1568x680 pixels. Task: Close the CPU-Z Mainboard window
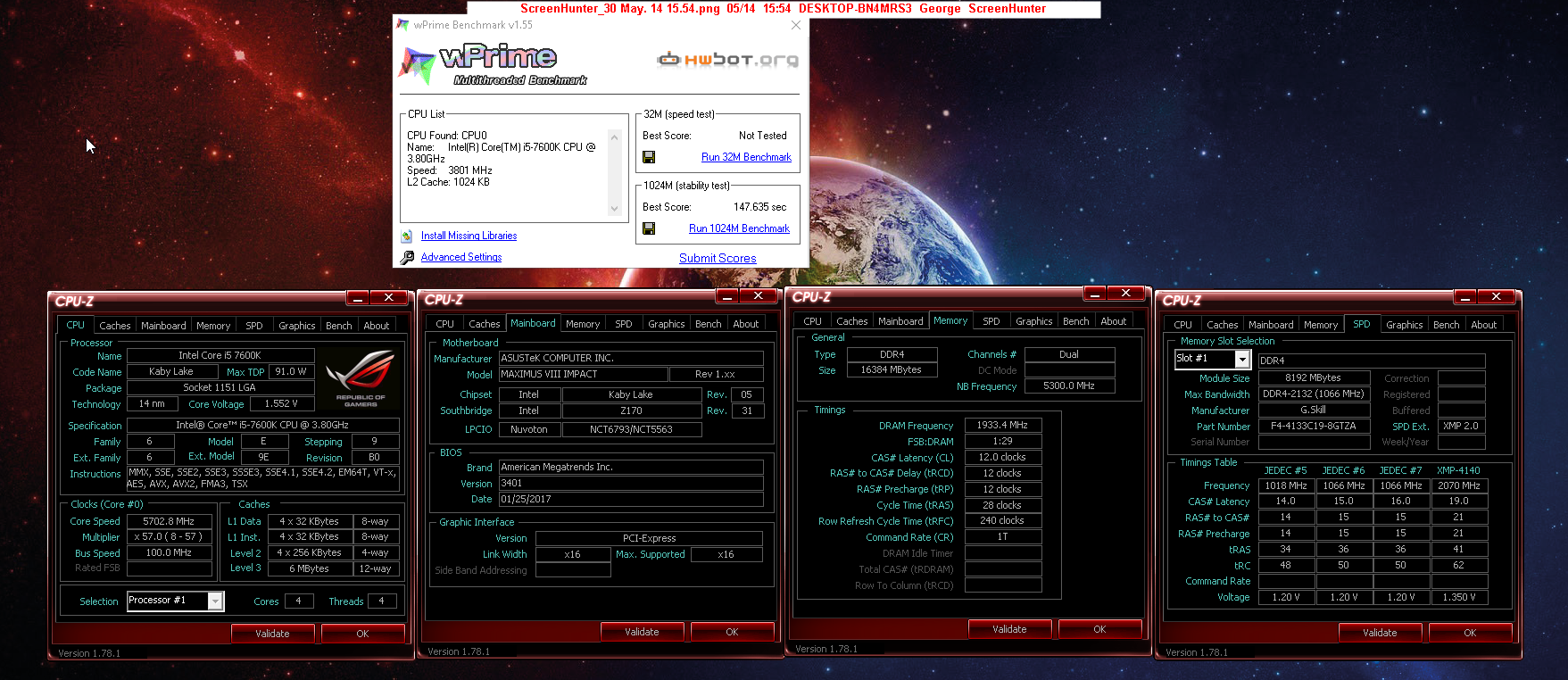coord(759,296)
